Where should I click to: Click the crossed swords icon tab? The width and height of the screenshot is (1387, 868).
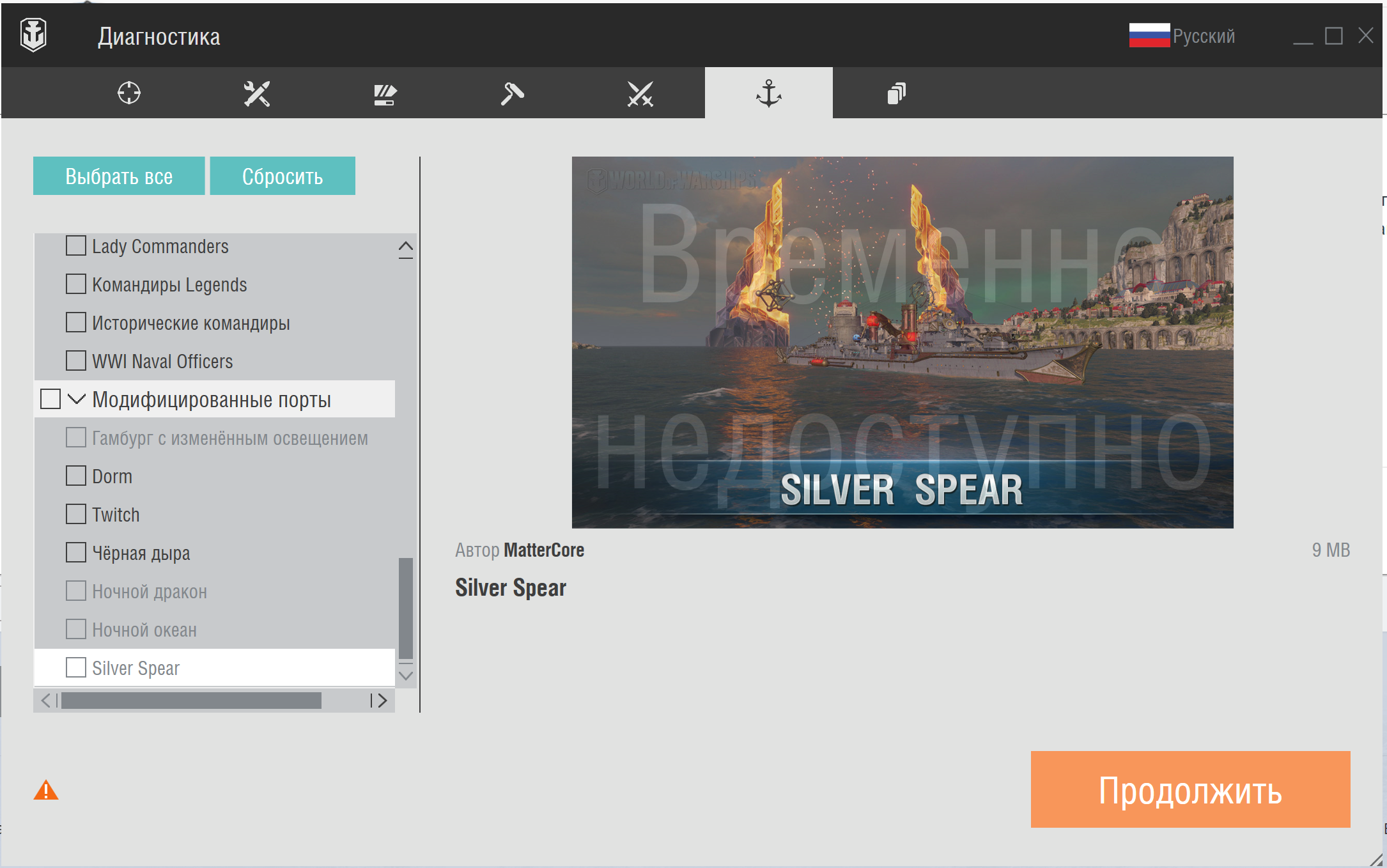[x=640, y=93]
